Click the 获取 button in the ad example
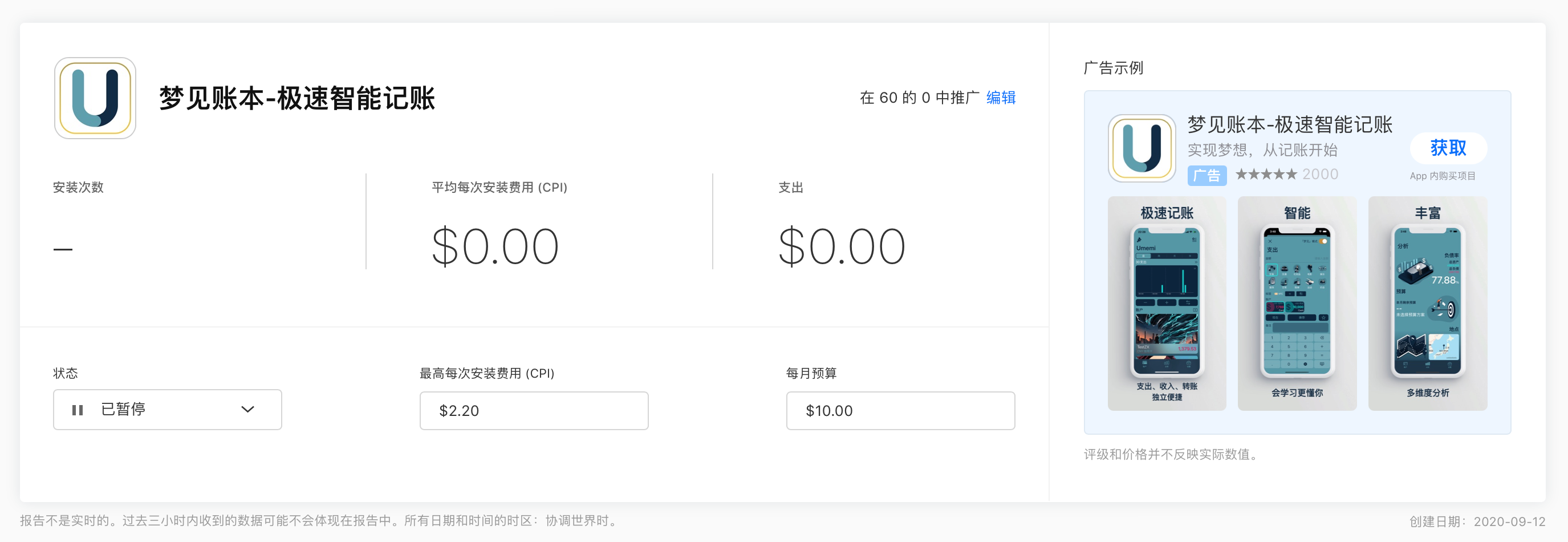Screen dimensions: 1568x542 1448,148
